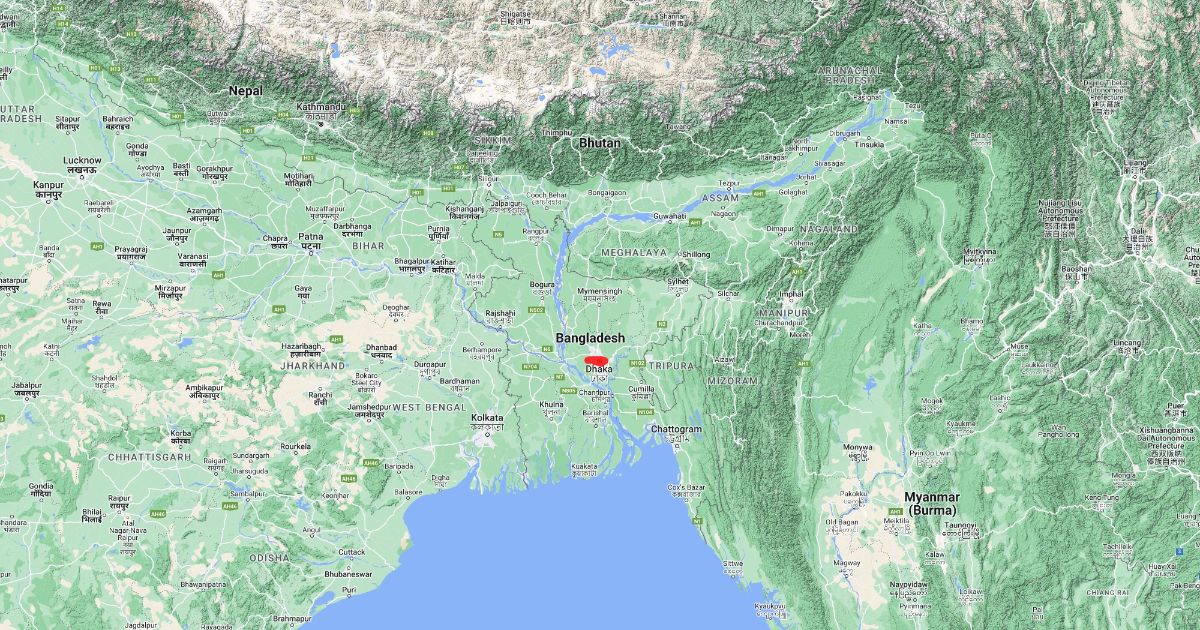Click the N102 road shield near Tripura
Viewport: 1200px width, 630px height.
(x=637, y=363)
